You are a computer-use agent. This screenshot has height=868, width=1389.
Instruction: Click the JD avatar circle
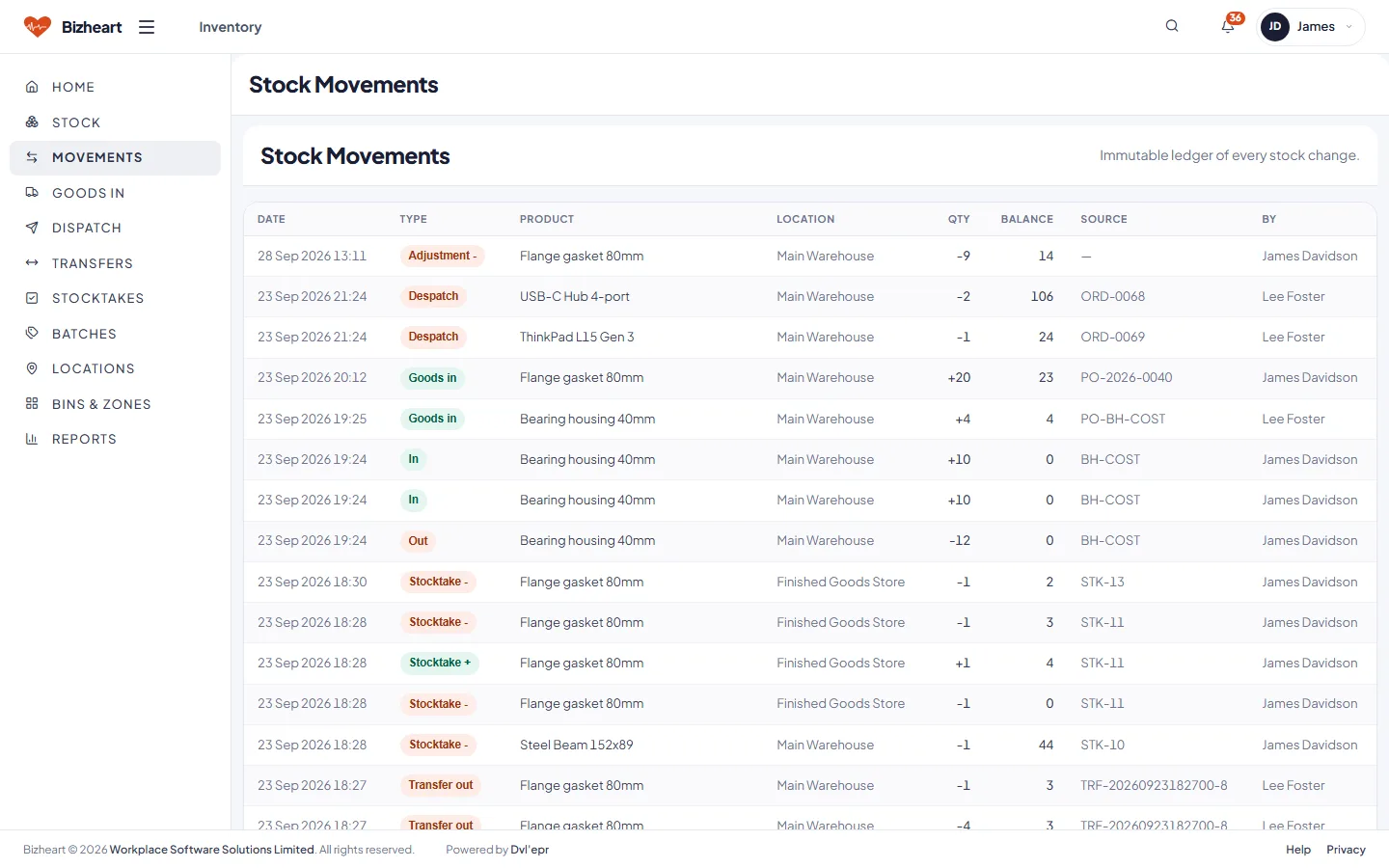click(1275, 27)
